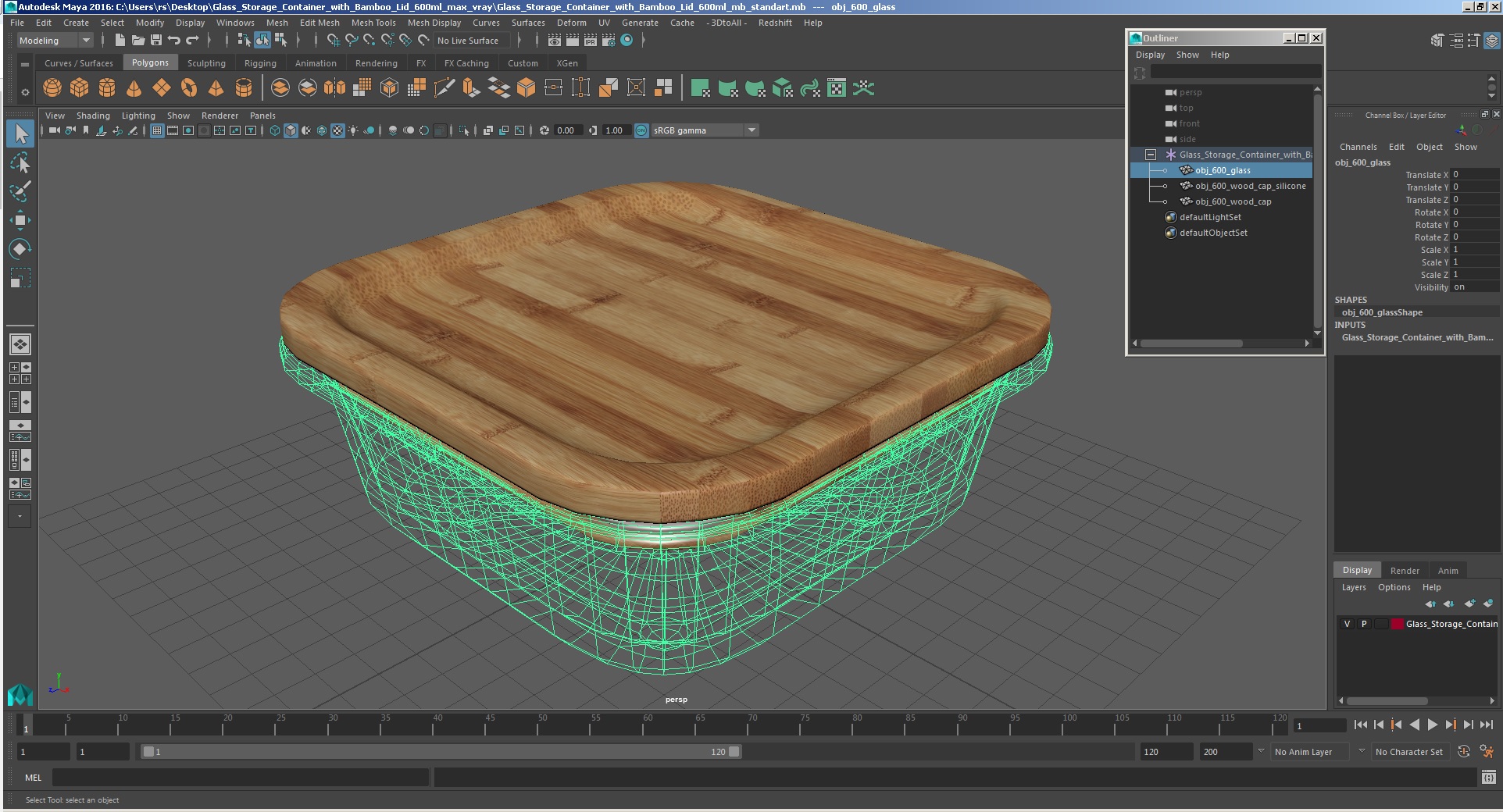This screenshot has height=812, width=1503.
Task: Open the sRGB gamma view transform dropdown
Action: (705, 130)
